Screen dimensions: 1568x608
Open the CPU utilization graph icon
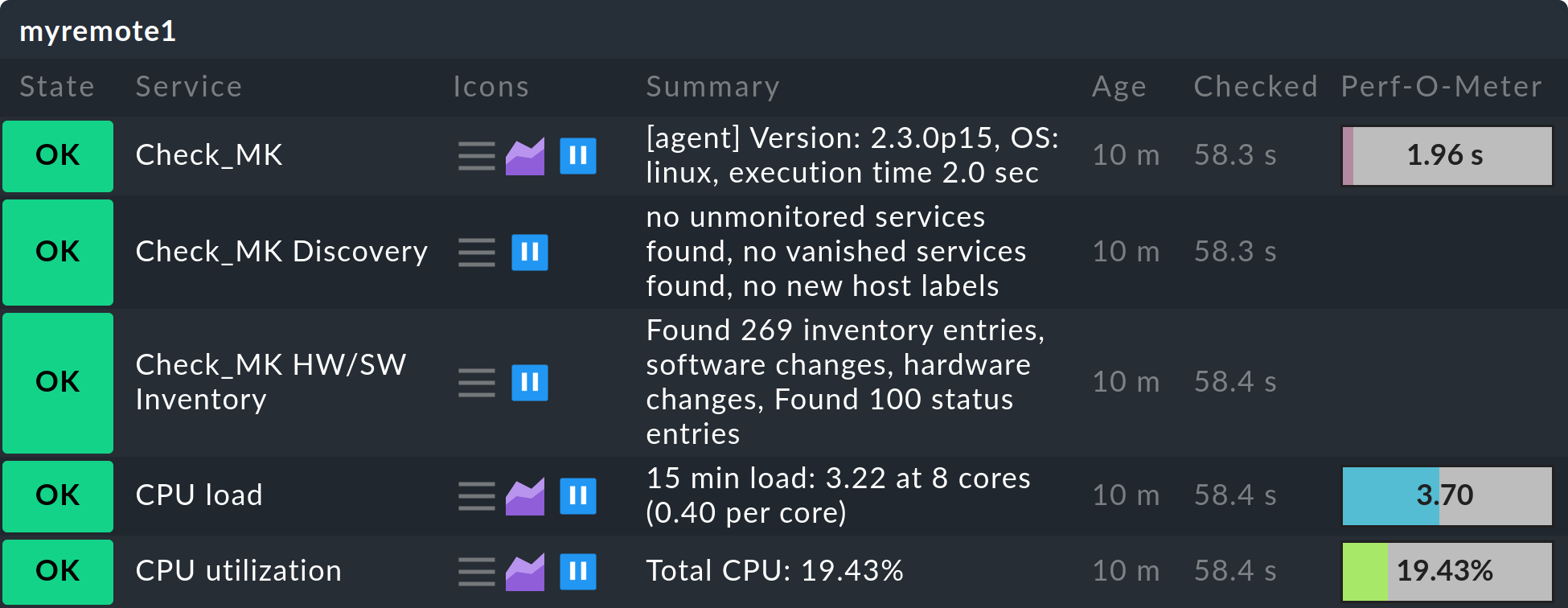pyautogui.click(x=523, y=572)
